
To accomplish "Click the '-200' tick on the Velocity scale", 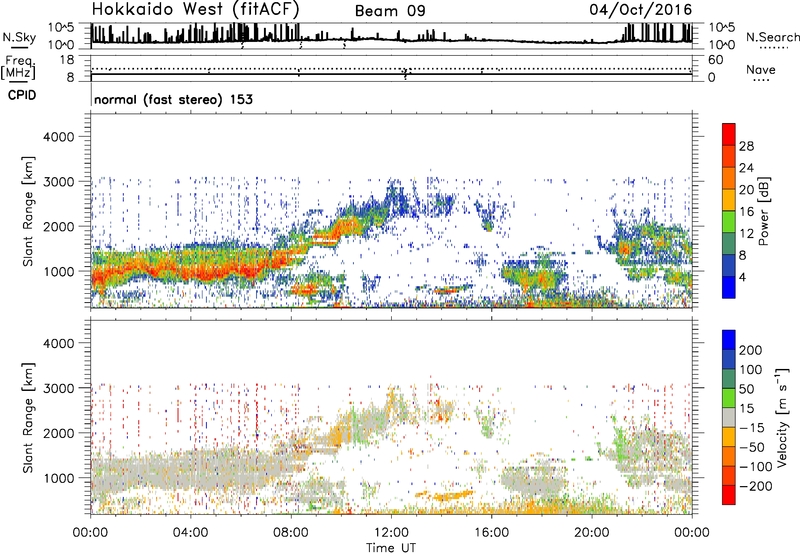I will pos(755,486).
